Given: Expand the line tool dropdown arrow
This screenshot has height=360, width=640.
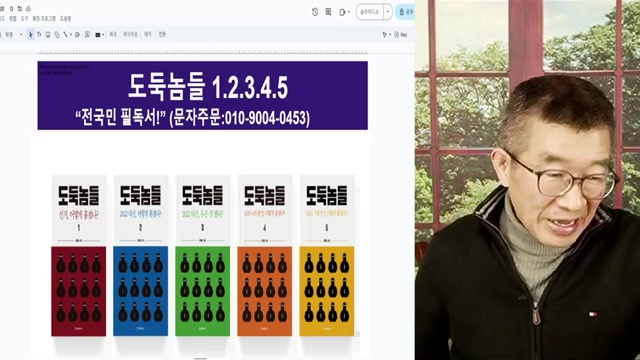Looking at the screenshot, I should coord(71,35).
